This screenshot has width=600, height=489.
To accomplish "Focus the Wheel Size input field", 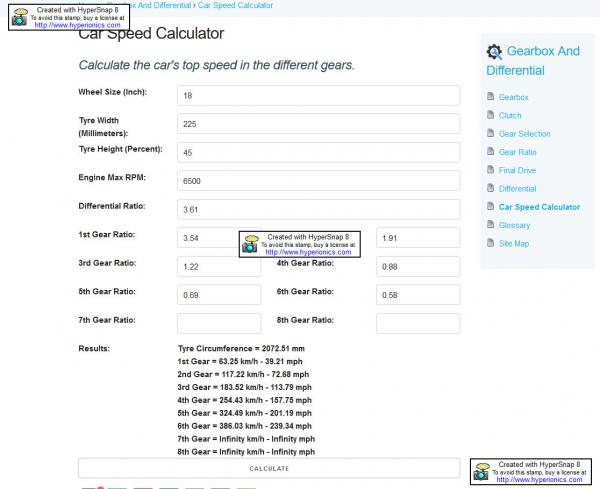I will [318, 95].
